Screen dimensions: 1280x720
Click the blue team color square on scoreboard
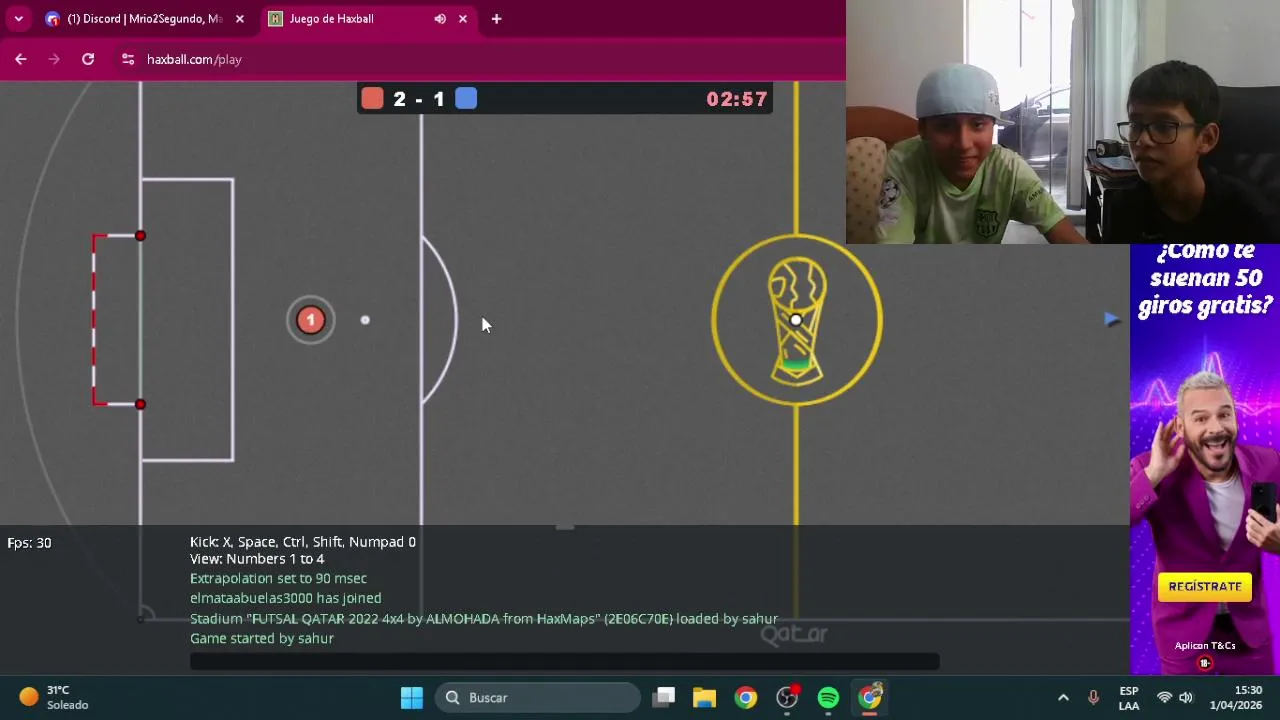point(466,98)
